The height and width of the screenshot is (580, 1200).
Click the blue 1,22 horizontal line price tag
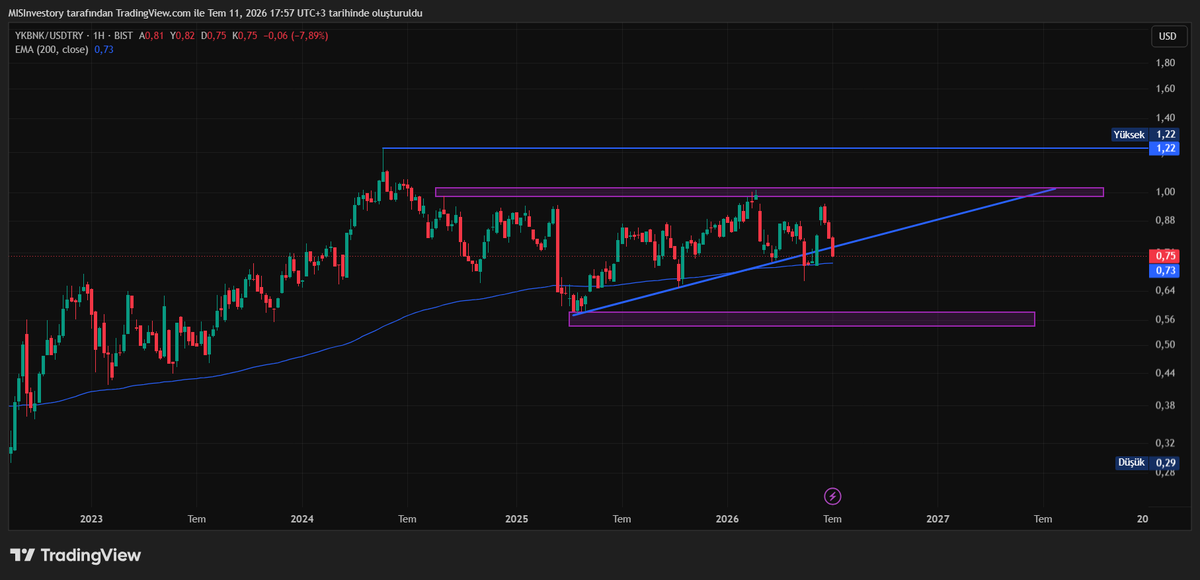[x=1165, y=148]
